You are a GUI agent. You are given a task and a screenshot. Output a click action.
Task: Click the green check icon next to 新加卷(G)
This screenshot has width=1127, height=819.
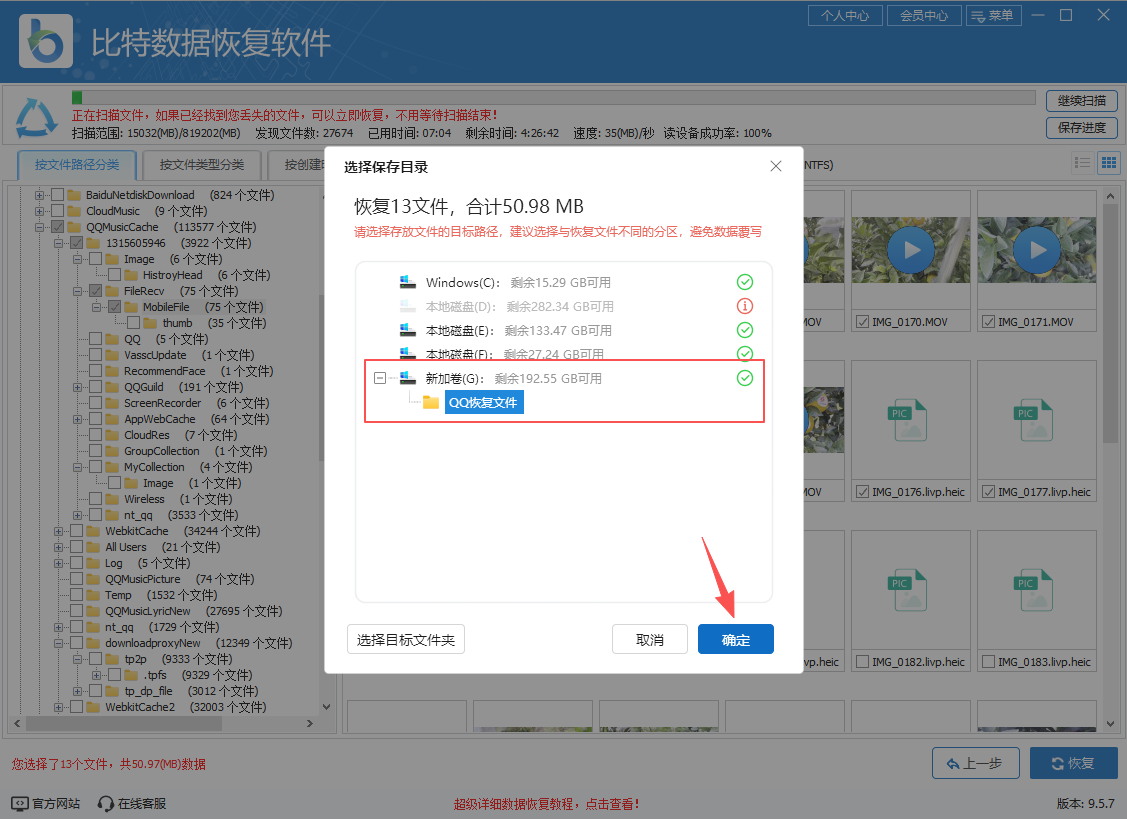tap(744, 378)
